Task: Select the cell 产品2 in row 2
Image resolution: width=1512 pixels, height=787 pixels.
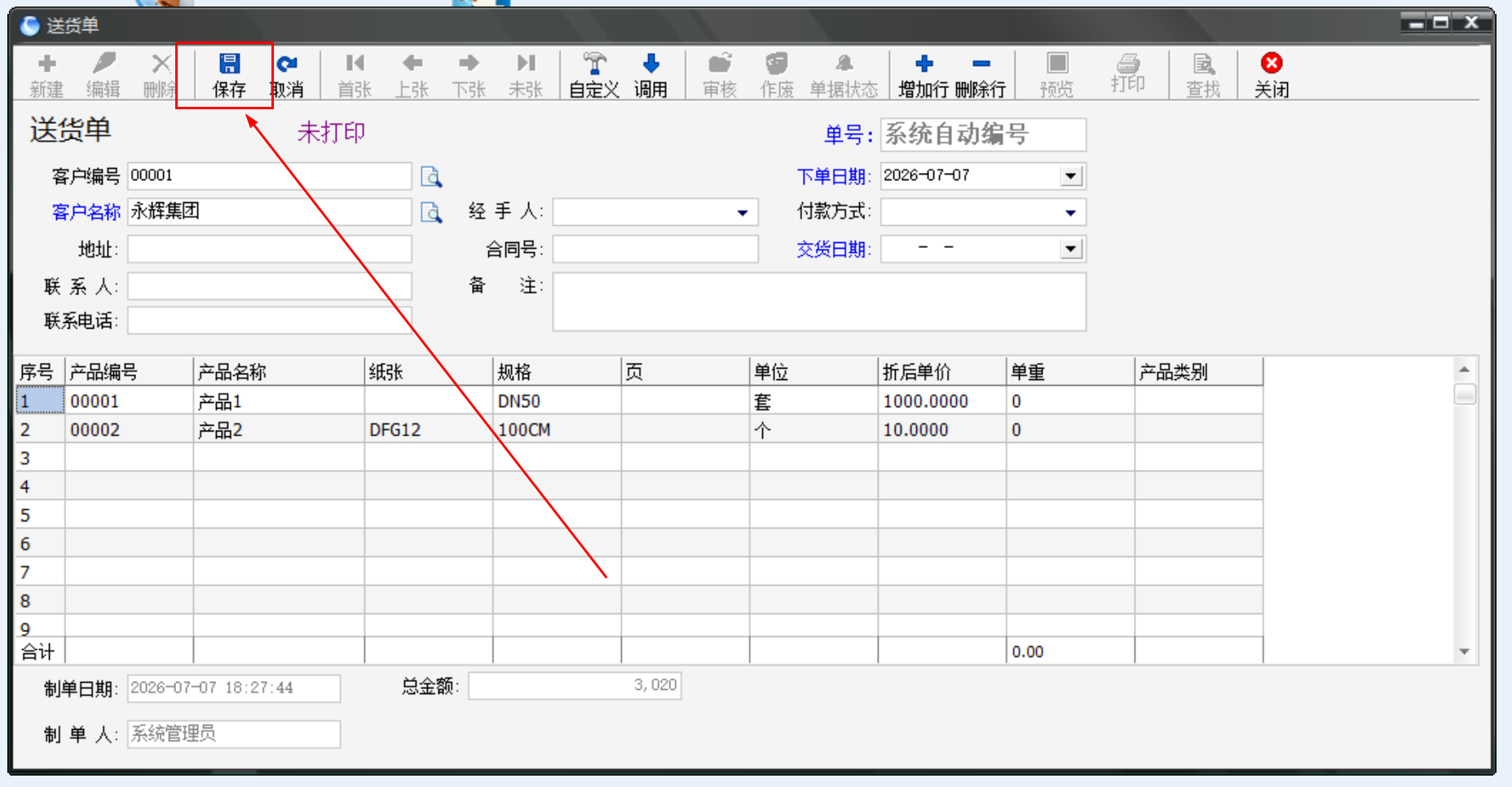Action: (x=279, y=430)
